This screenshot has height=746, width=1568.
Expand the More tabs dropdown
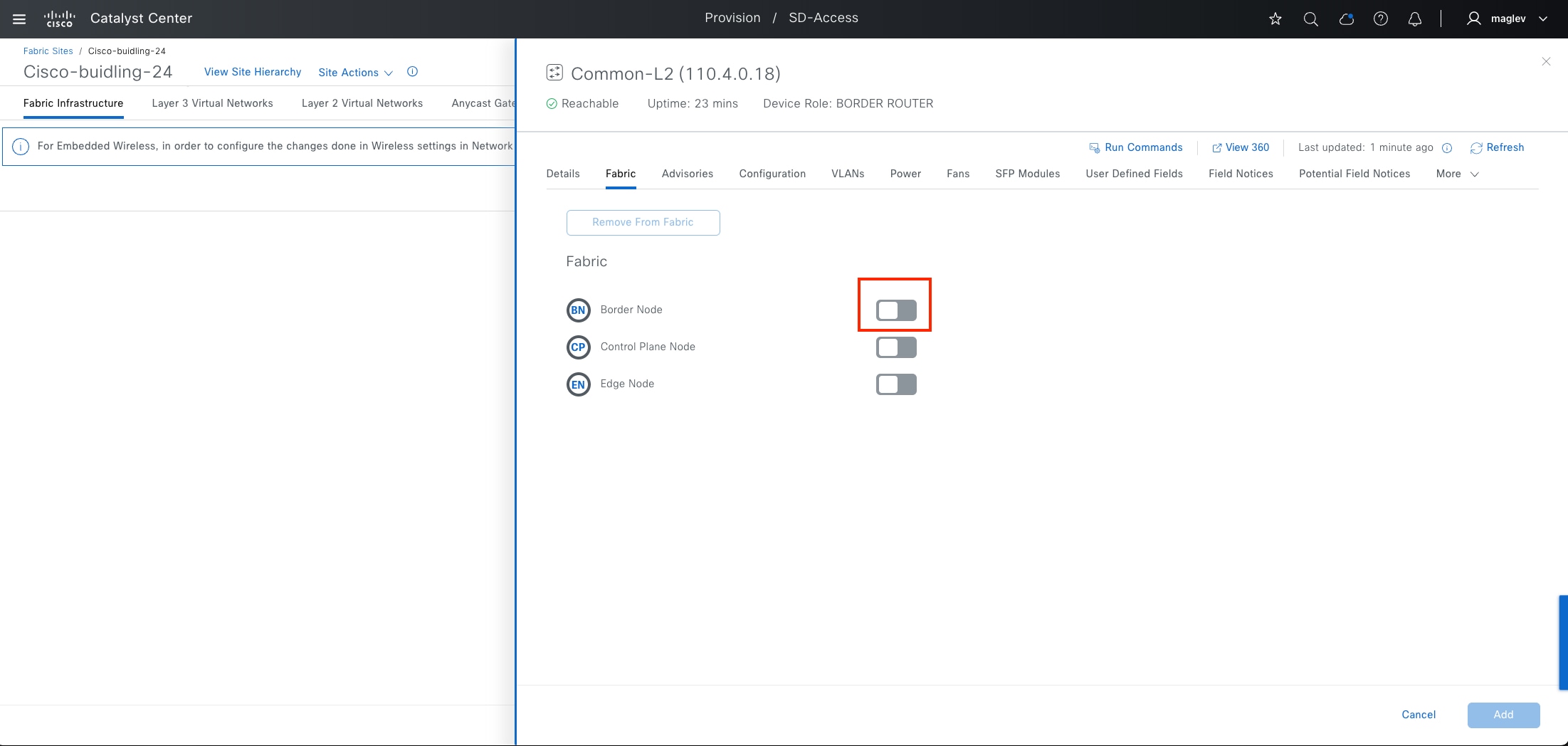pyautogui.click(x=1457, y=174)
